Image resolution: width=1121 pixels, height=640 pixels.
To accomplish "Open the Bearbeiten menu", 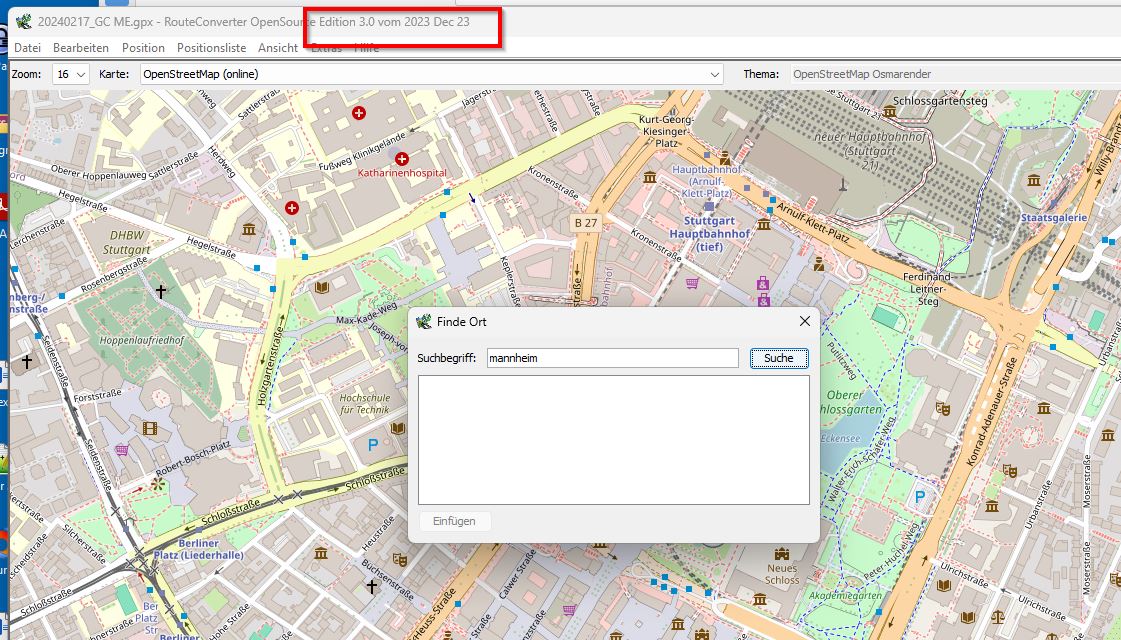I will point(81,48).
